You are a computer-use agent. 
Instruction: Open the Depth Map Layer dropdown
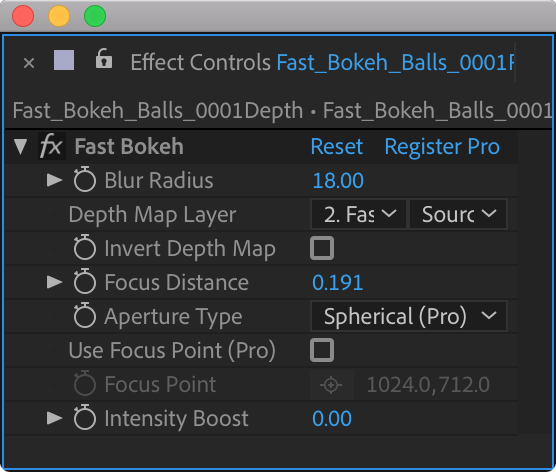pyautogui.click(x=358, y=214)
